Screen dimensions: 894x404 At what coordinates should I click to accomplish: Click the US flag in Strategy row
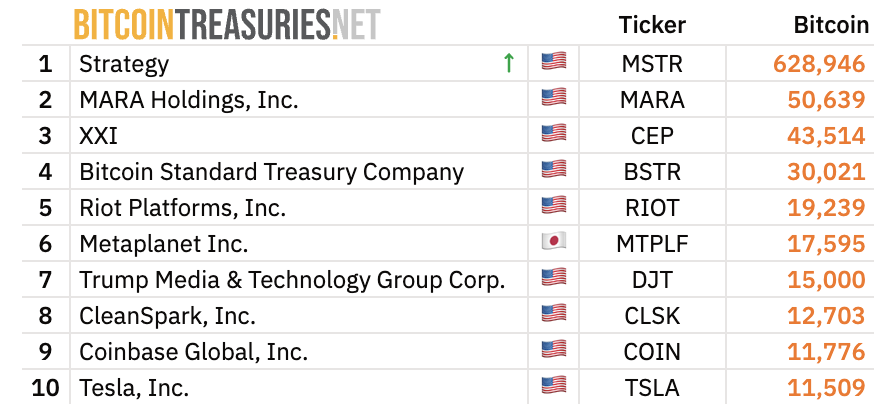(x=553, y=63)
